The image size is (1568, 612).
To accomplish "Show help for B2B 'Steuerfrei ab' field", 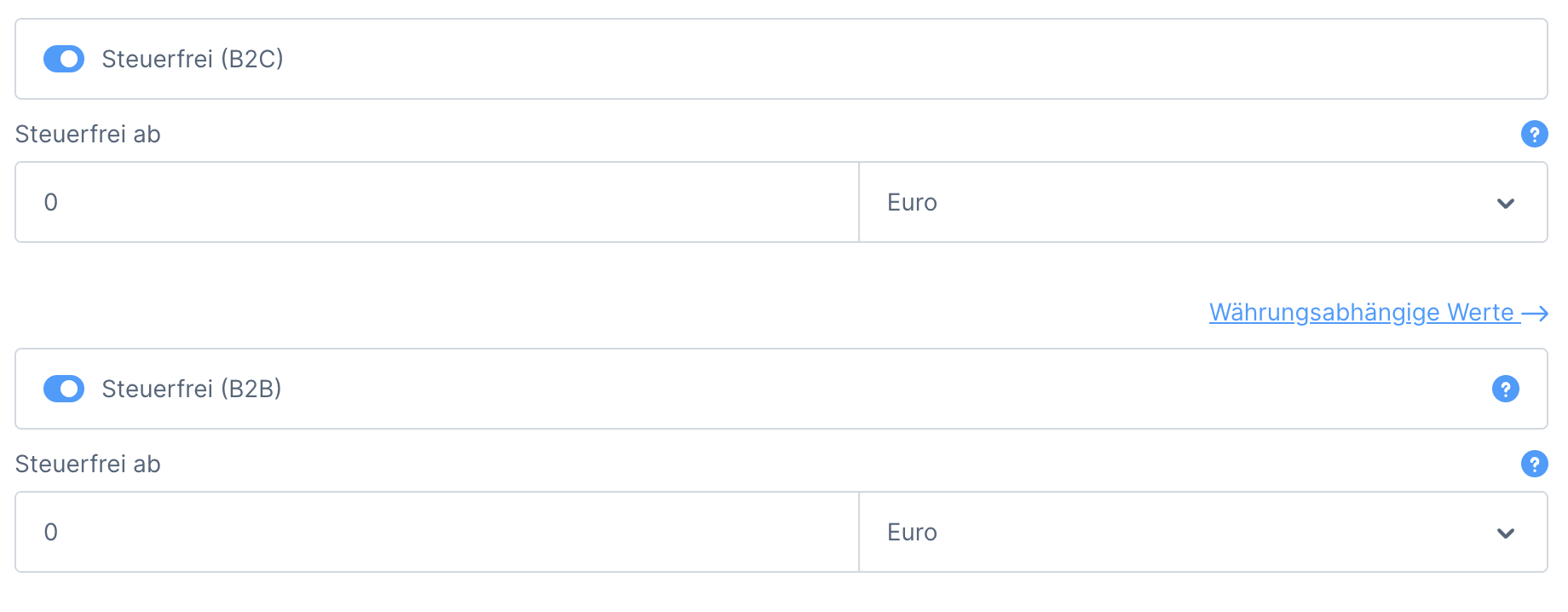I will (1534, 464).
